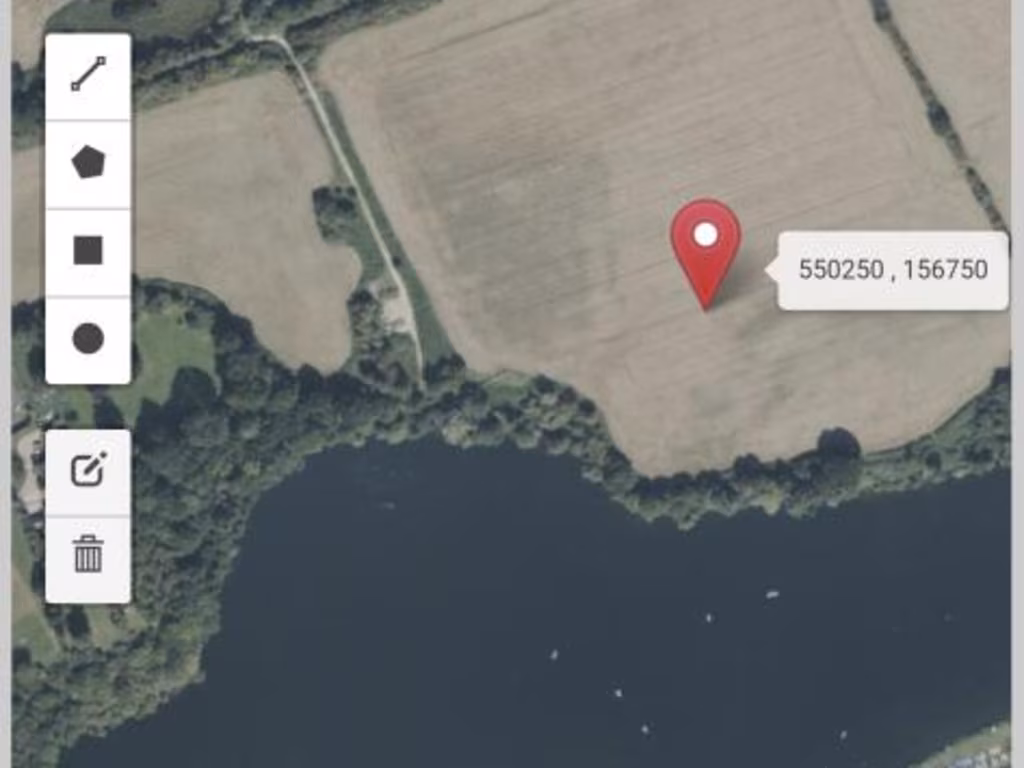Select the draw circle tool
The width and height of the screenshot is (1024, 768).
(x=88, y=340)
